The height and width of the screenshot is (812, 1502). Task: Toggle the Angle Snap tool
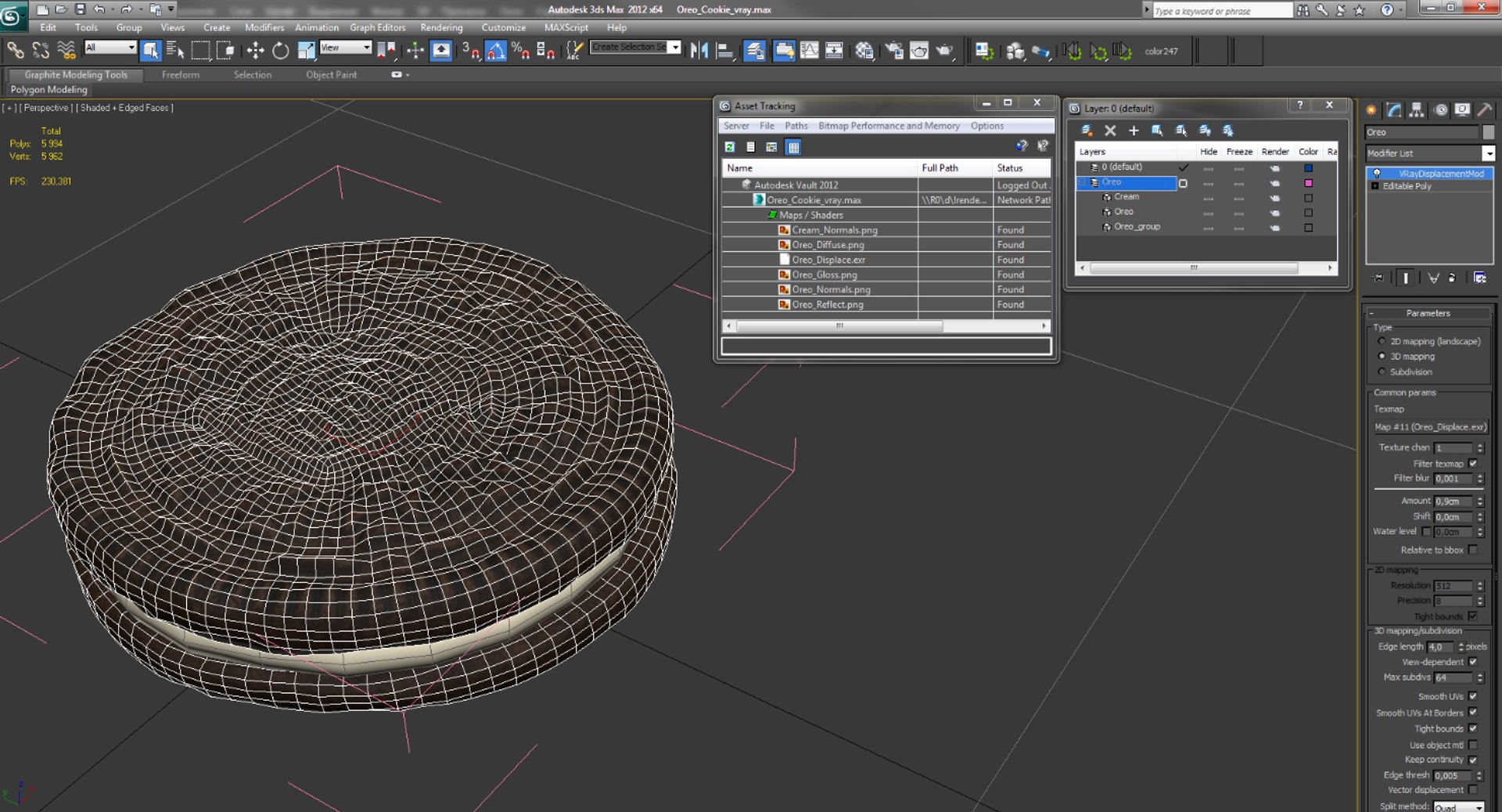point(496,51)
